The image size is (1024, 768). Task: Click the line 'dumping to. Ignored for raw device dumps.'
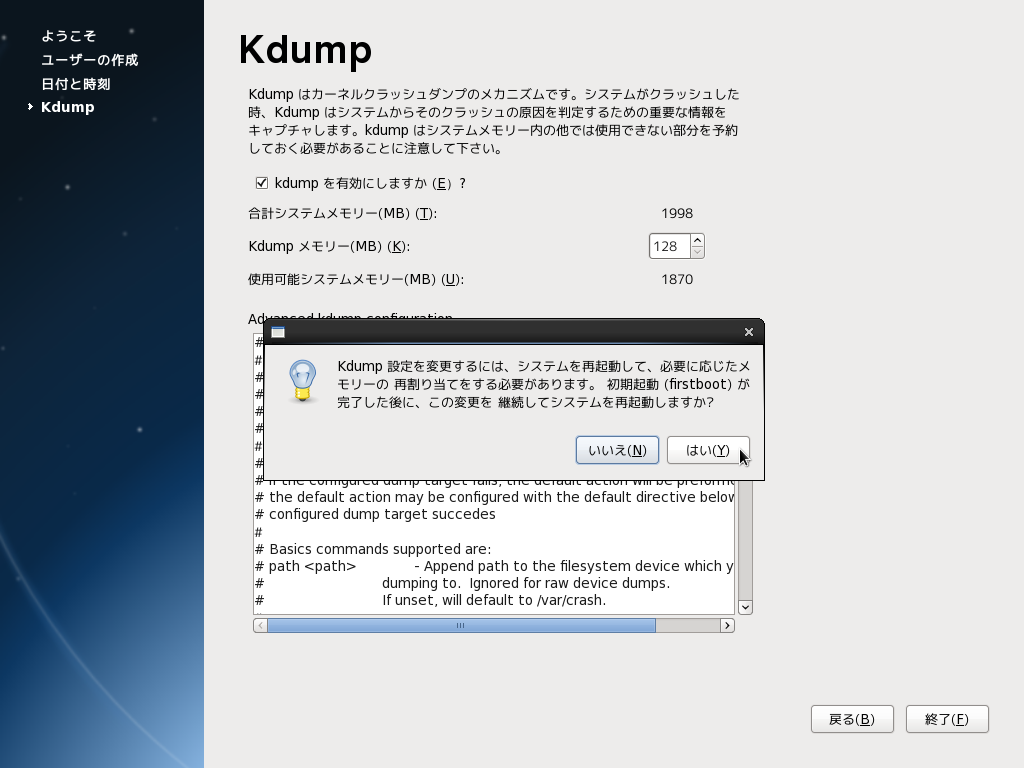[526, 583]
